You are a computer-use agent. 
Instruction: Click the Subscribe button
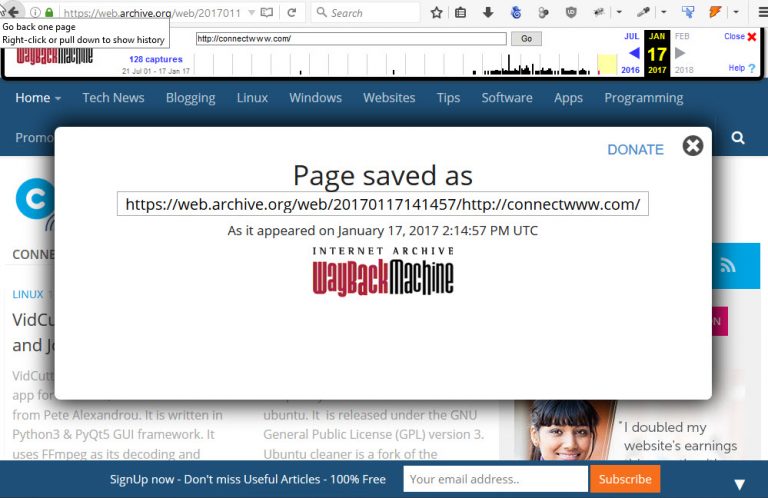coord(625,479)
